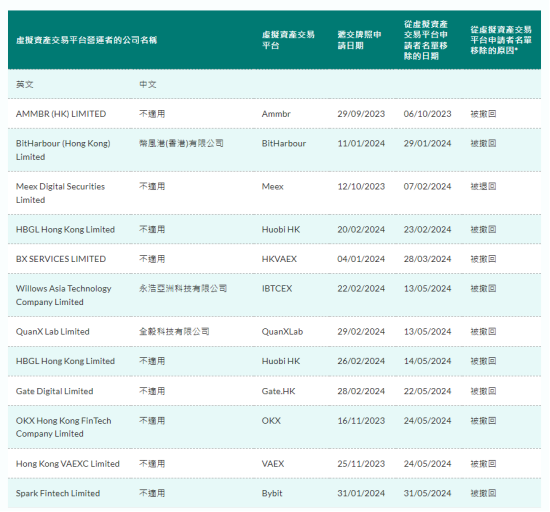The height and width of the screenshot is (512, 550).
Task: Select application date '12/10/2023'
Action: (361, 186)
